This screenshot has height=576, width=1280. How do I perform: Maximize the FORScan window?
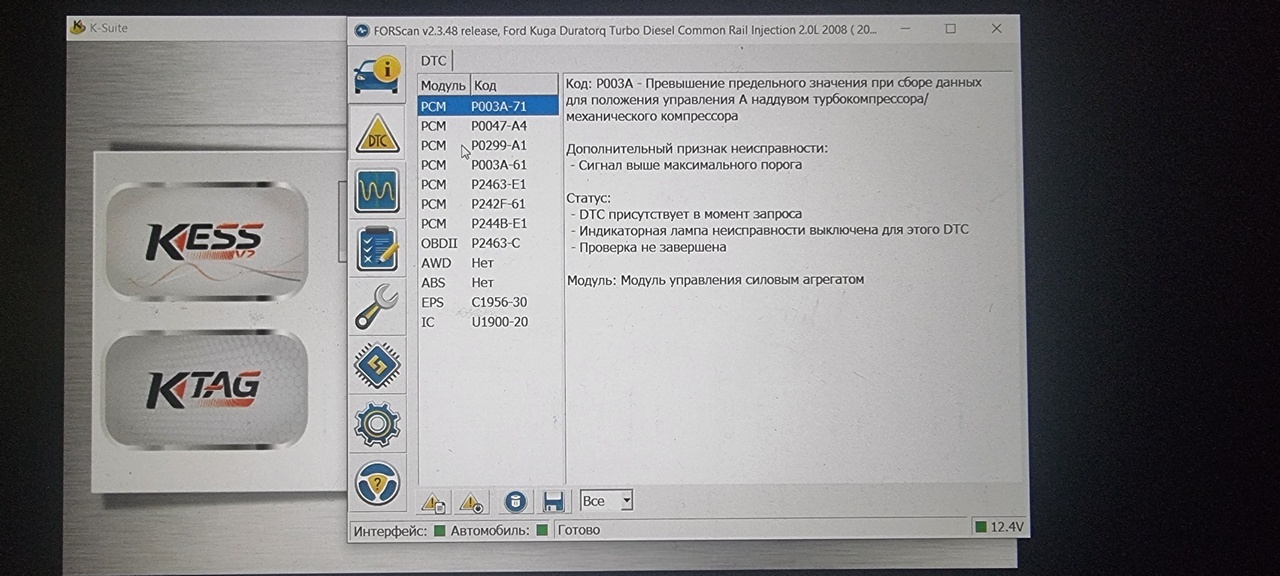tap(950, 29)
